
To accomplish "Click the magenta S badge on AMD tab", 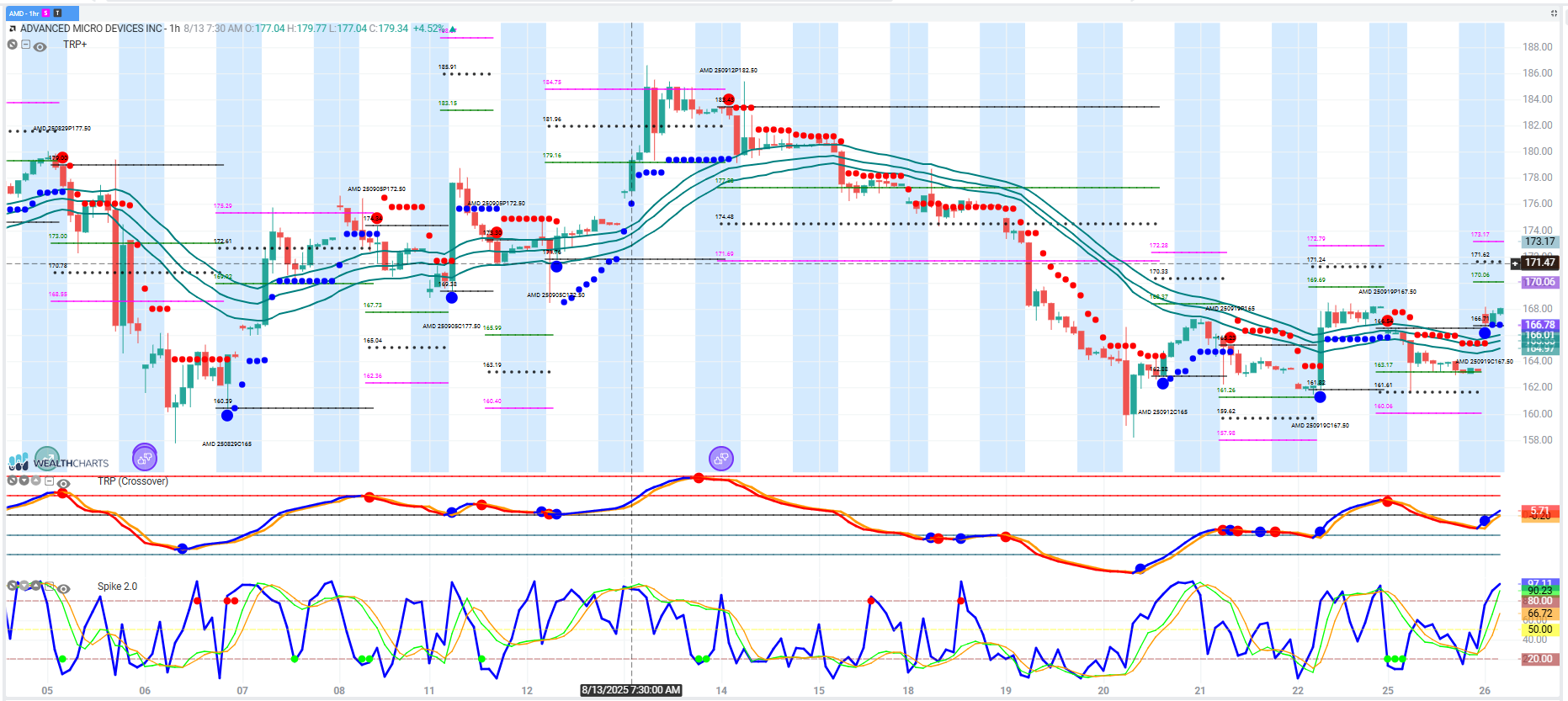I will 46,13.
